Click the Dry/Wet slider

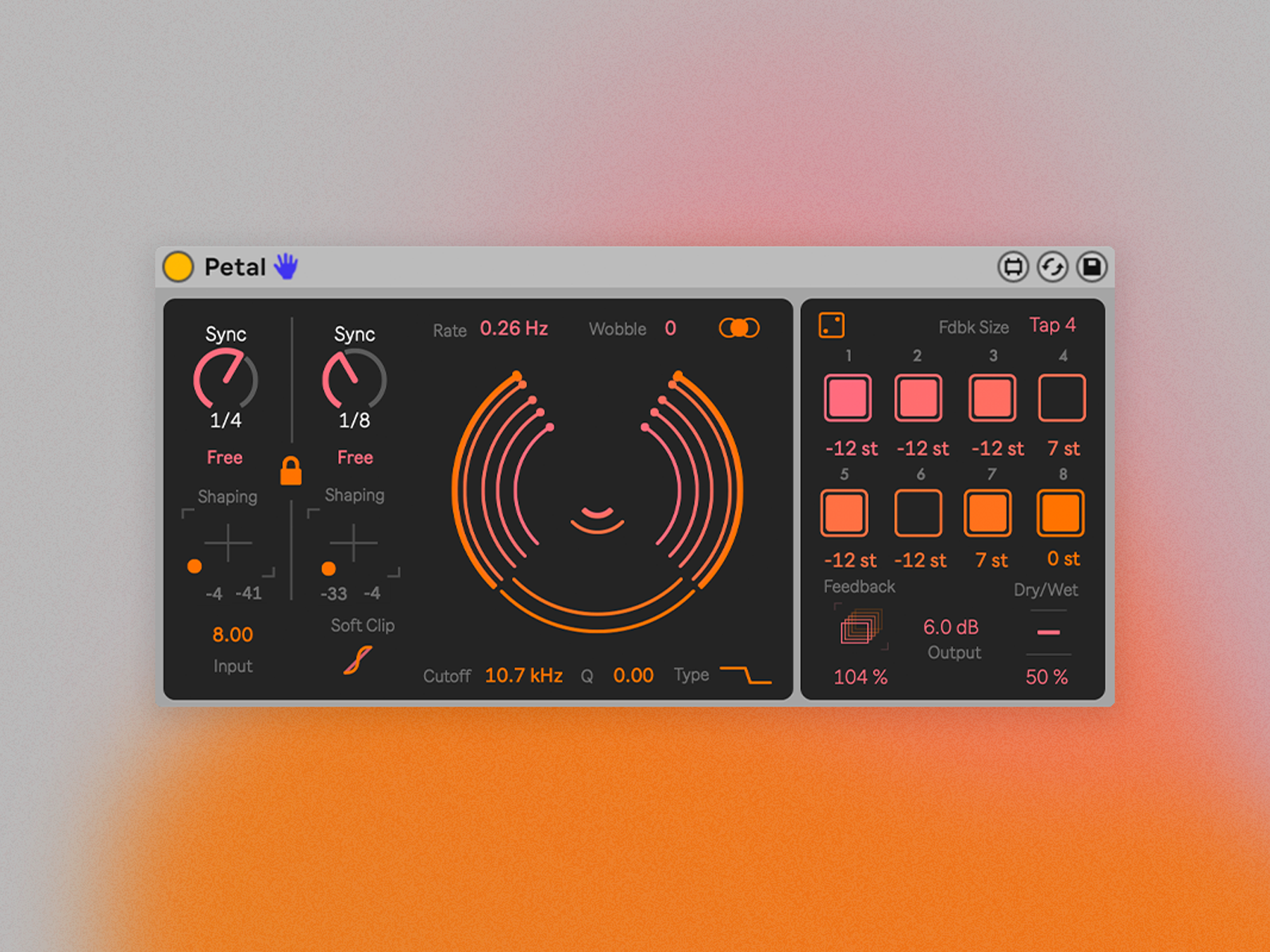point(1049,632)
